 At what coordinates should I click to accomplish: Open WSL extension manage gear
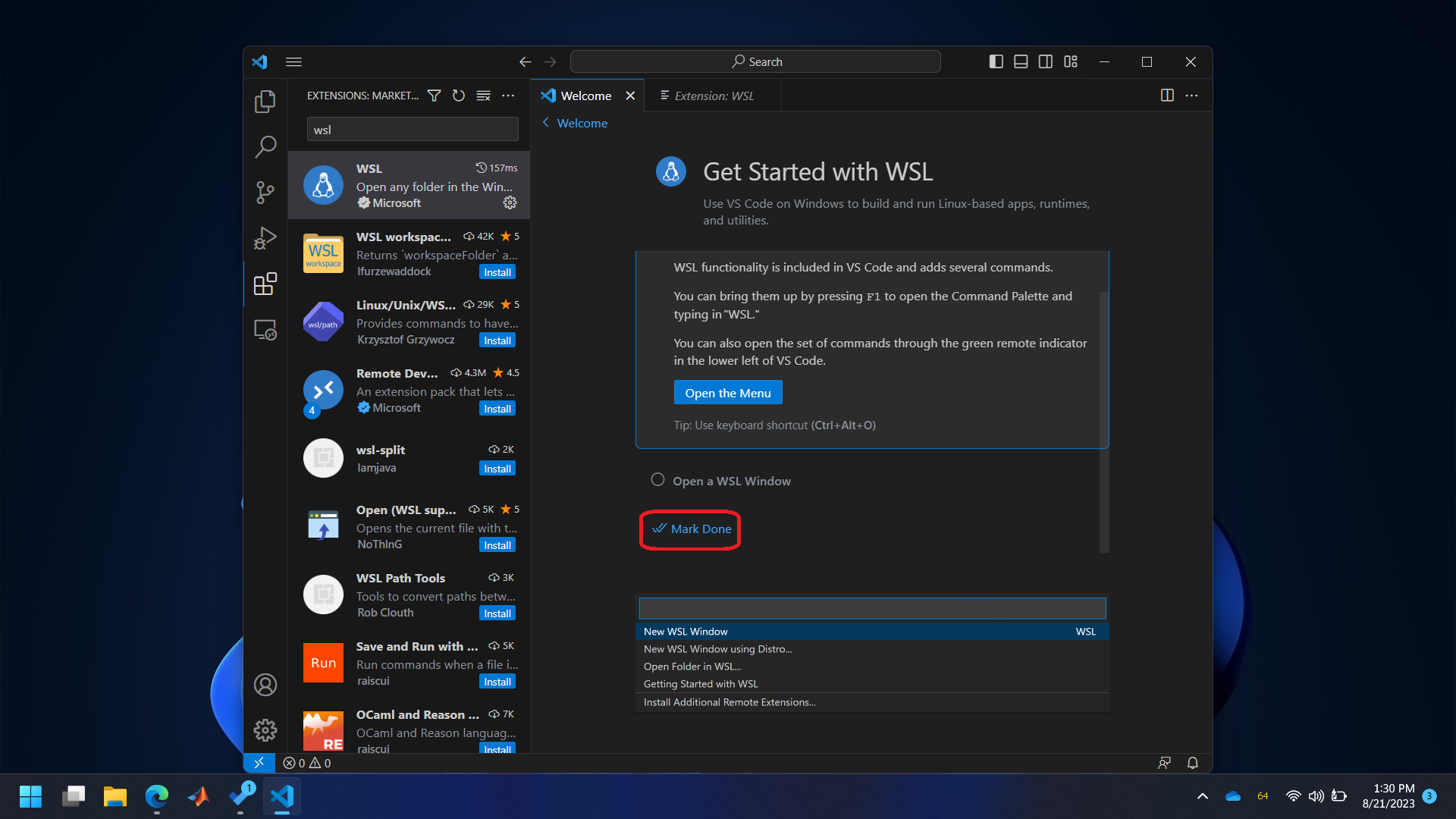click(x=510, y=202)
